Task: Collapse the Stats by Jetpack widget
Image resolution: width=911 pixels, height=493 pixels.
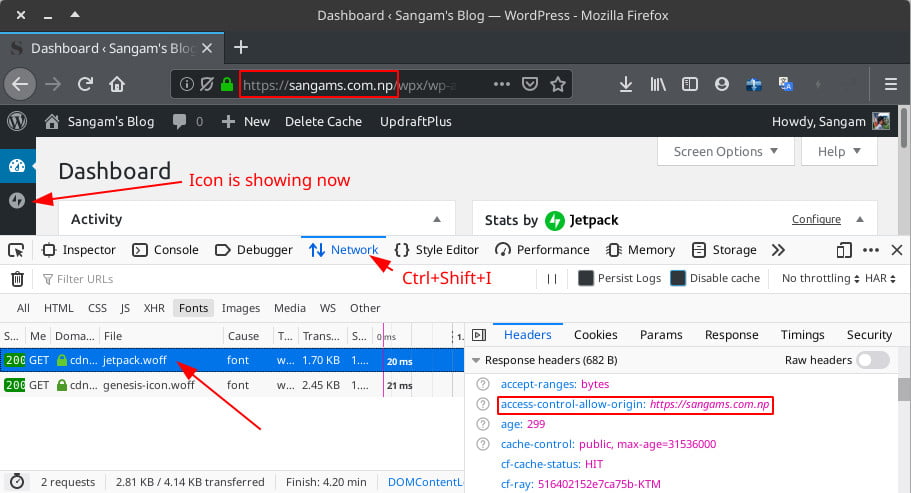Action: (860, 219)
